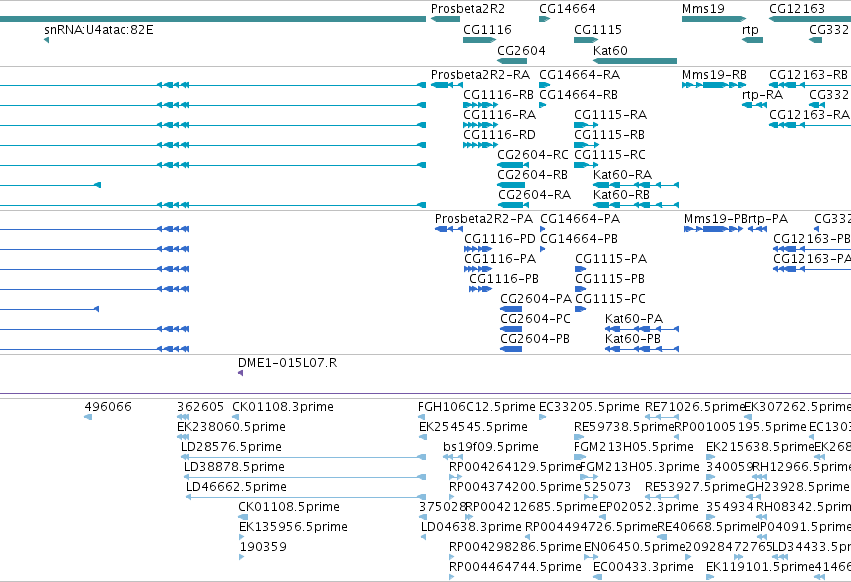Select protein Kat60-PA label
Viewport: 851px width, 582px height.
634,319
